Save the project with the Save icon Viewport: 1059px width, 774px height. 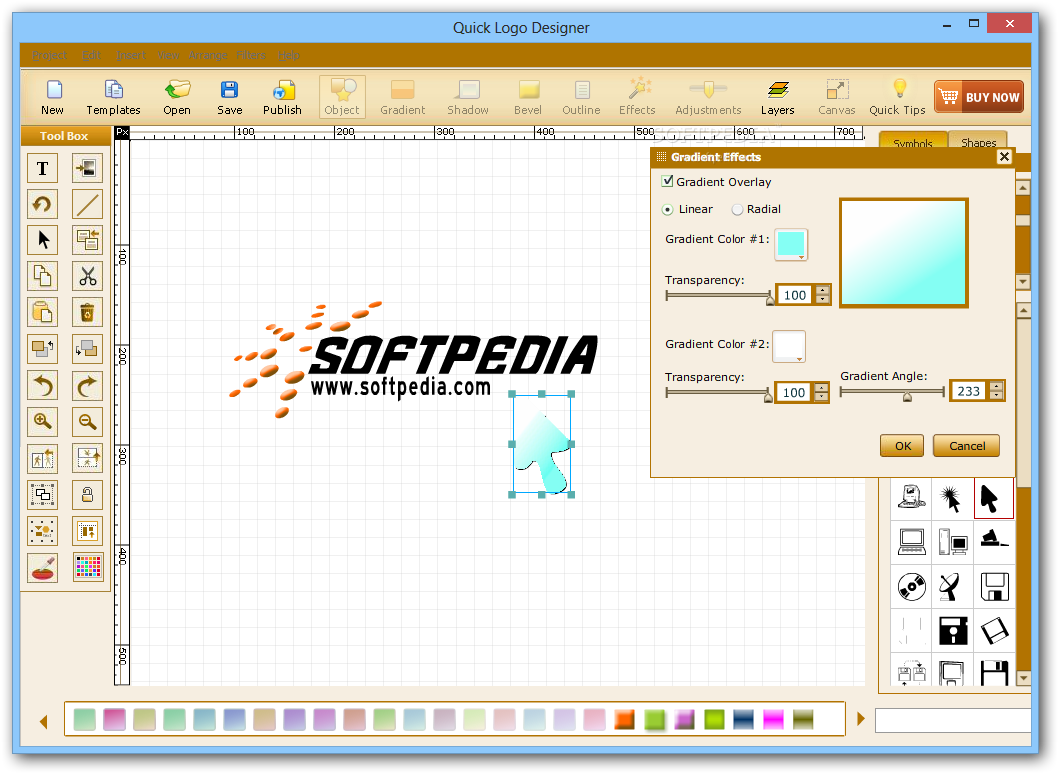[230, 98]
